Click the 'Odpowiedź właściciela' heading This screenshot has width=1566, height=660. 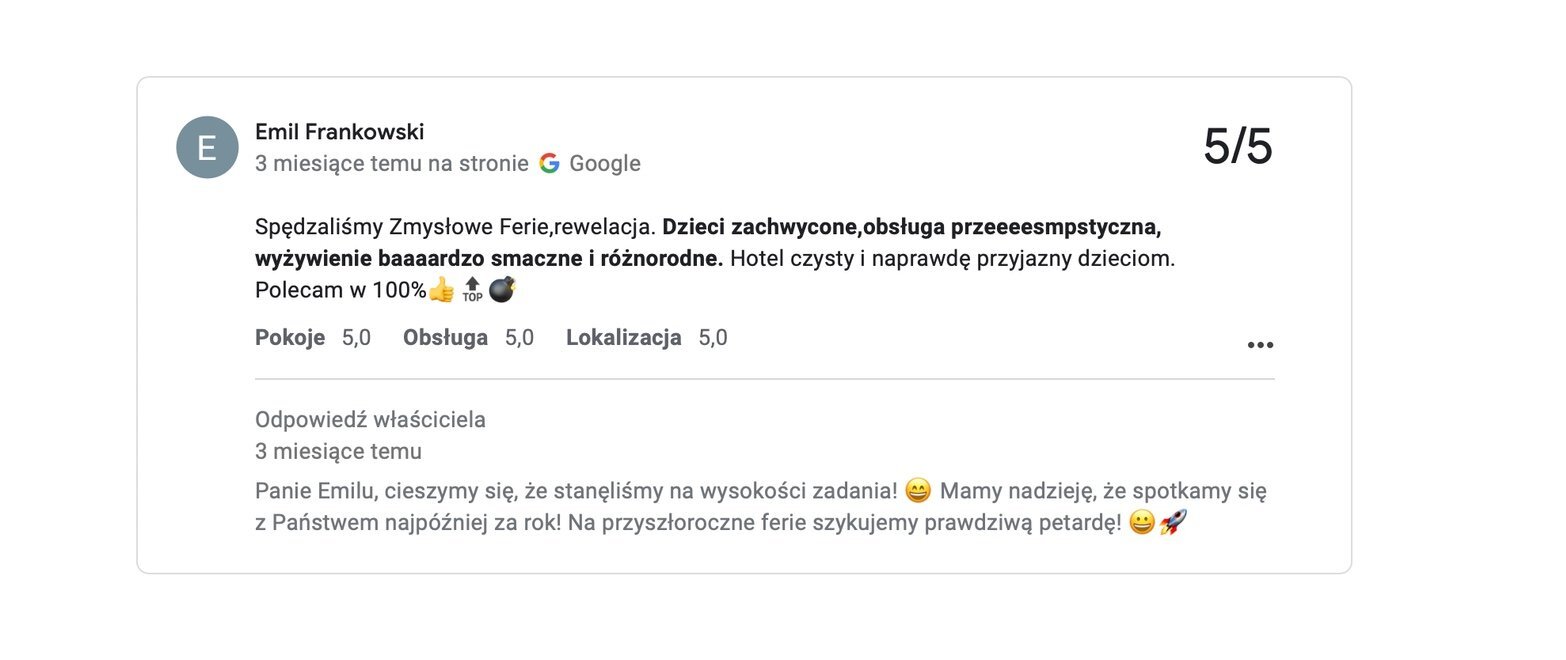pos(370,420)
